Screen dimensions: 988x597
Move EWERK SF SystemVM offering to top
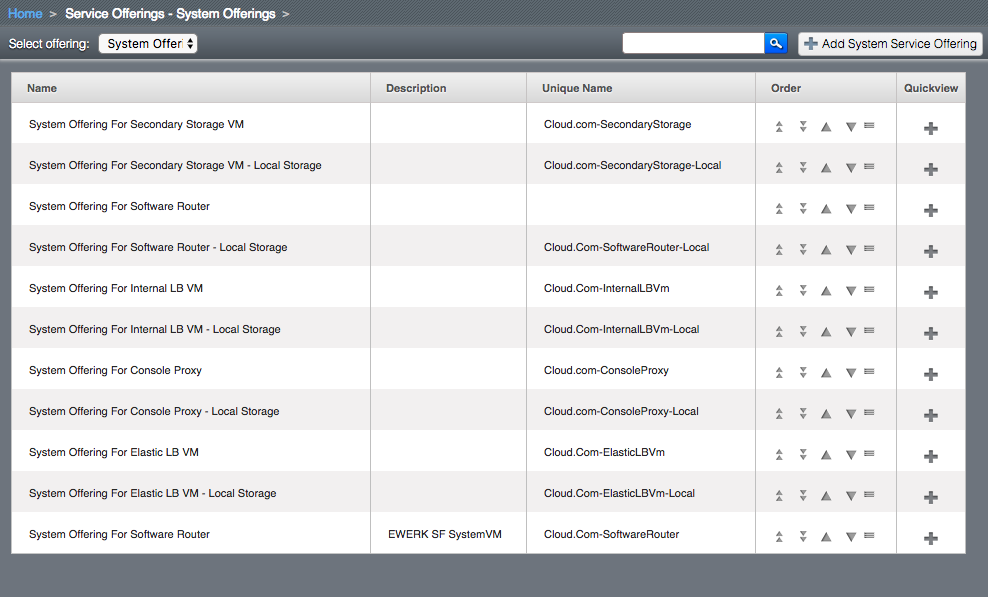click(x=779, y=536)
